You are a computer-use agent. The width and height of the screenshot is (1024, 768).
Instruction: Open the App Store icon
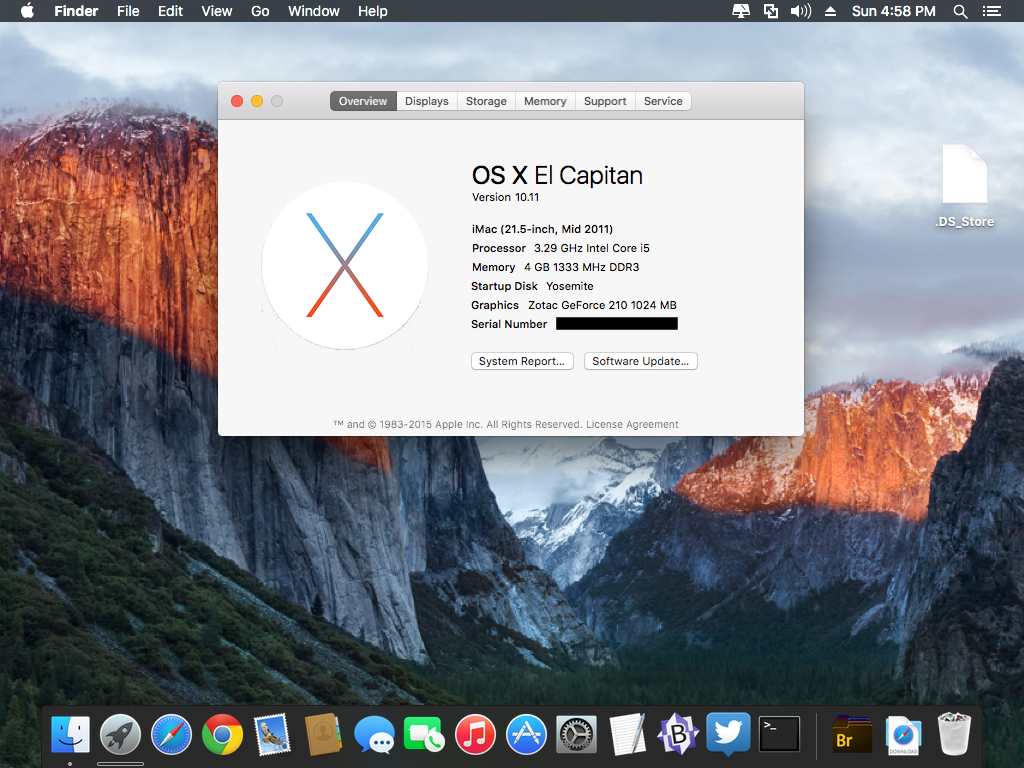pyautogui.click(x=525, y=736)
